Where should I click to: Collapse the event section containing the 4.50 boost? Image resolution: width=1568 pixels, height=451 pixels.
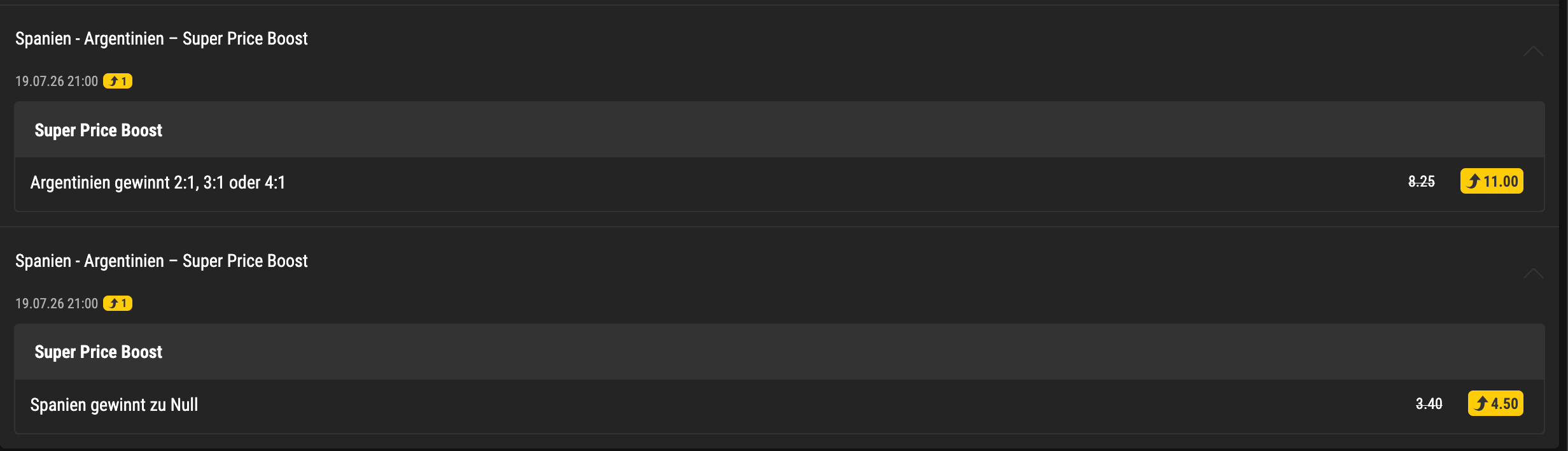point(1533,273)
